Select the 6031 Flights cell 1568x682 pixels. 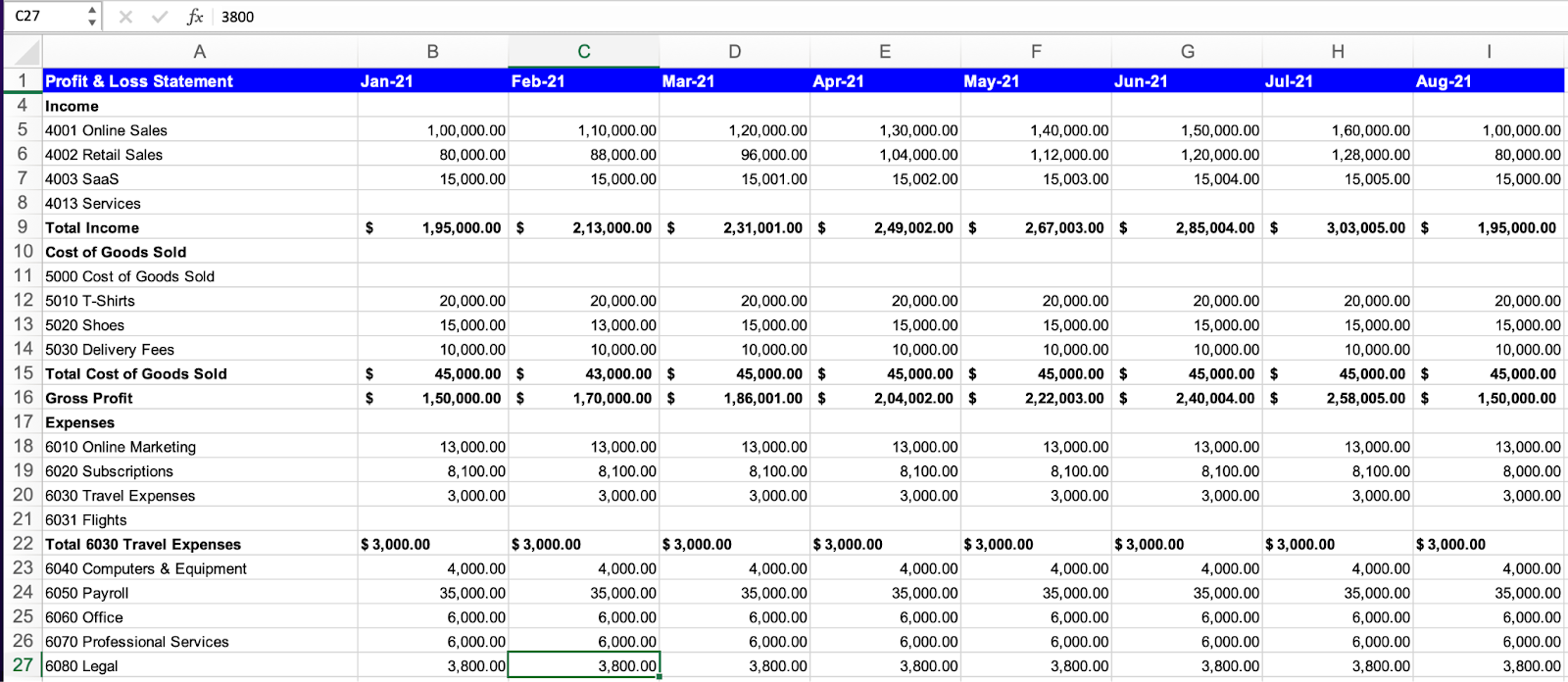[x=200, y=520]
